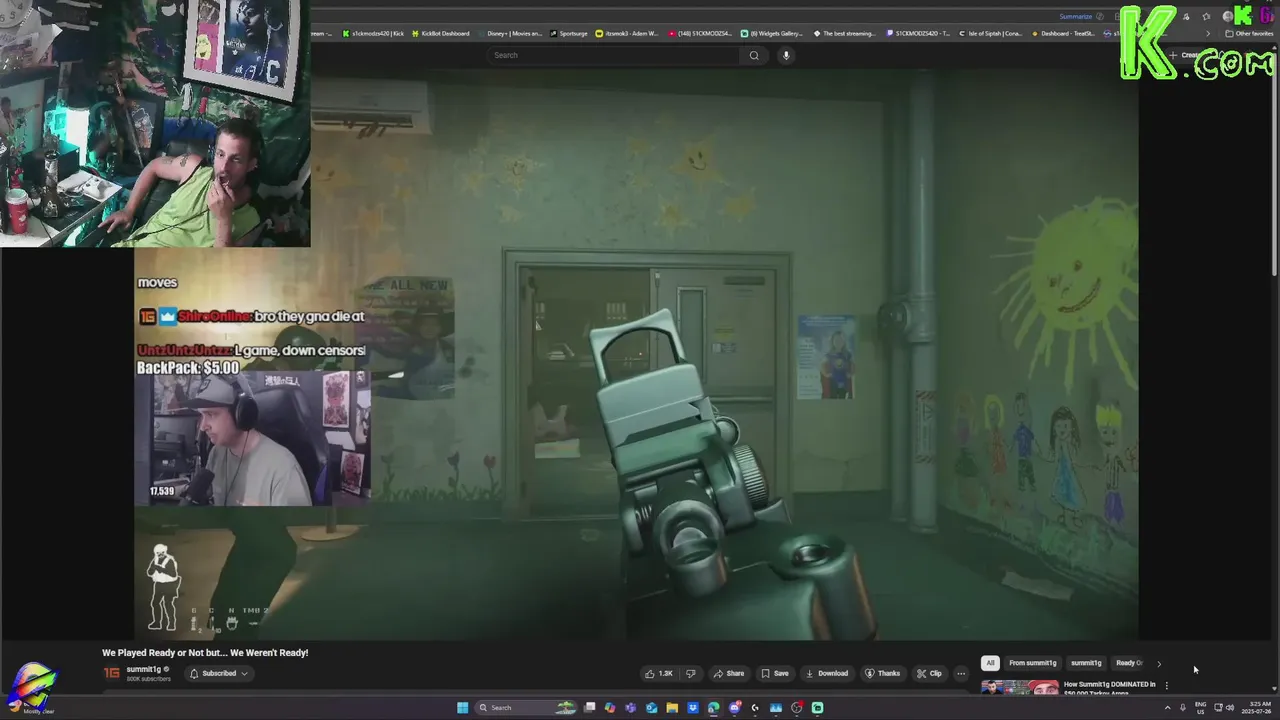This screenshot has width=1280, height=720.
Task: Open The best streaming bookmark
Action: coord(844,33)
